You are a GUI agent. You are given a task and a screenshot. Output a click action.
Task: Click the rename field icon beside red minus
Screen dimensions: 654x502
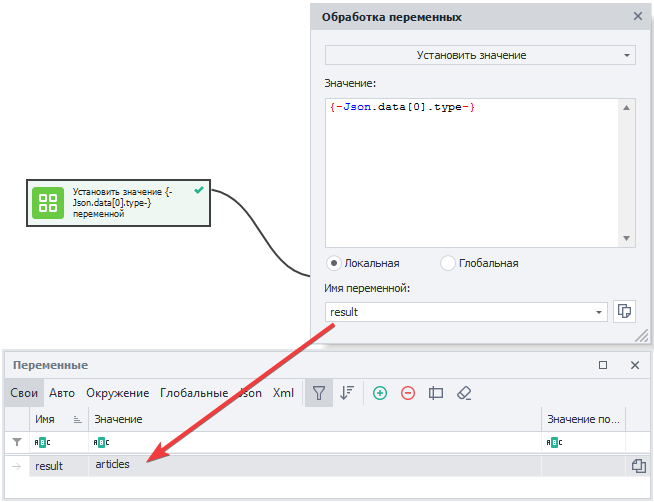435,393
